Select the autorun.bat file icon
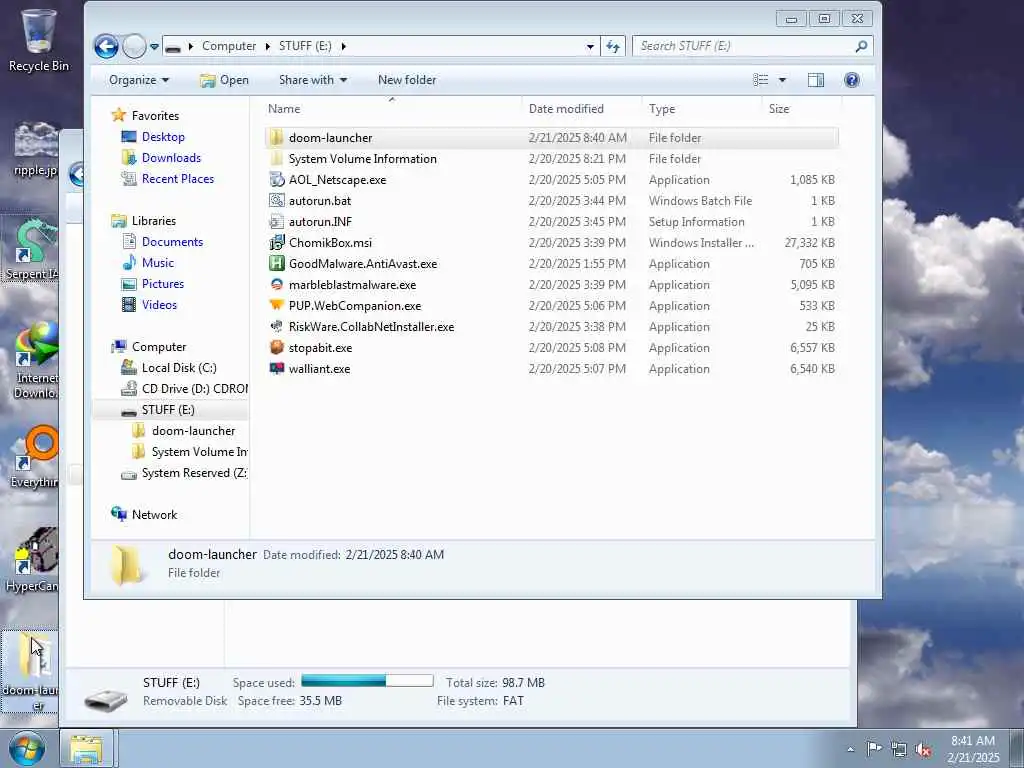 [x=276, y=200]
